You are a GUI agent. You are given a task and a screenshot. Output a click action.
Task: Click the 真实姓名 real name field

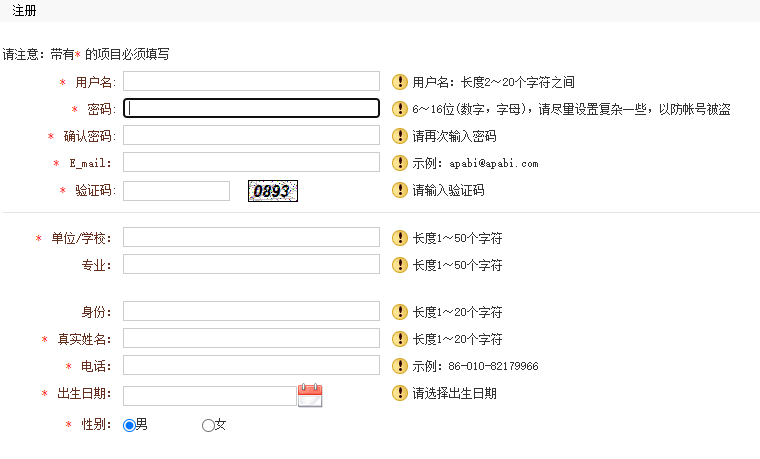point(251,338)
